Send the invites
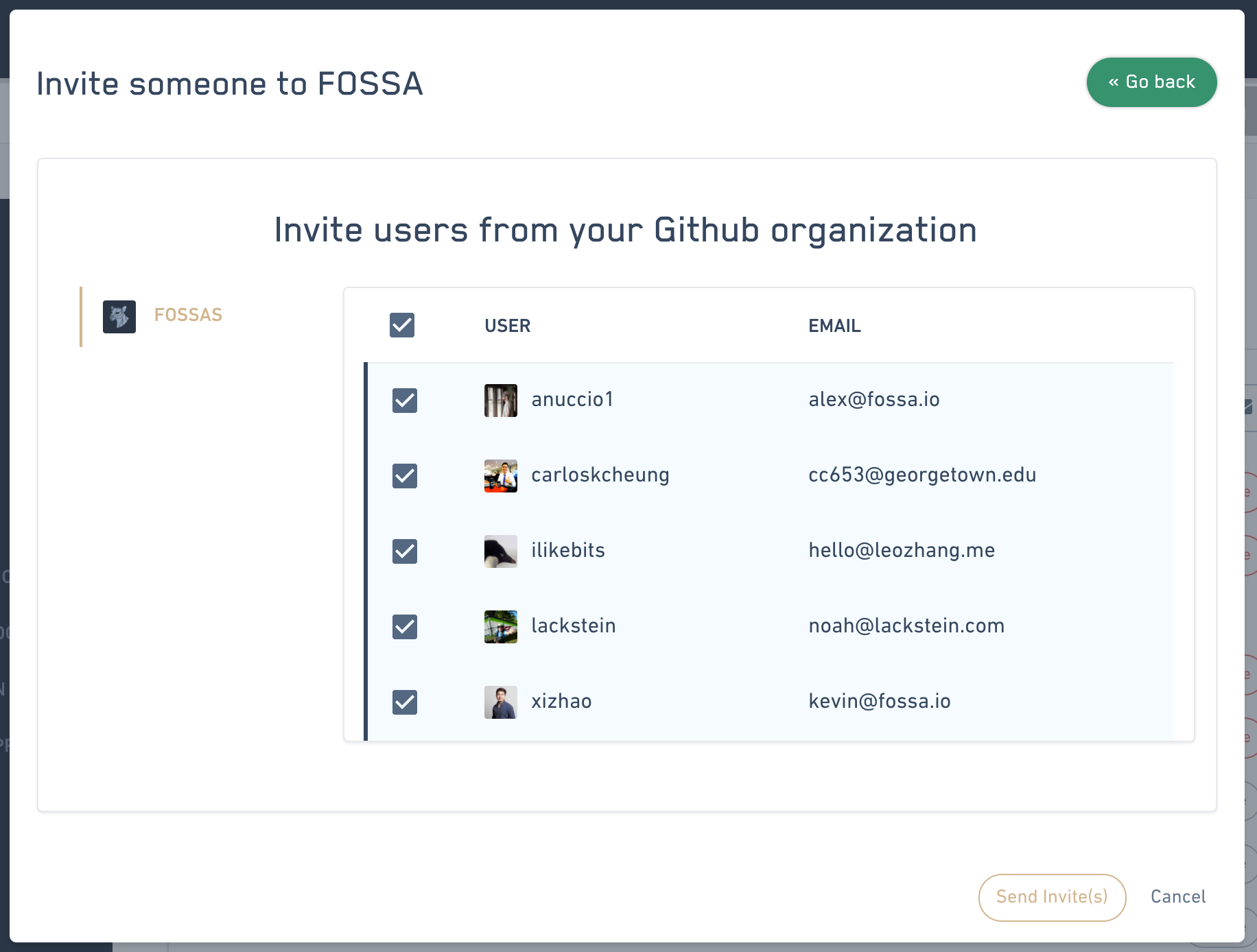 [x=1052, y=897]
